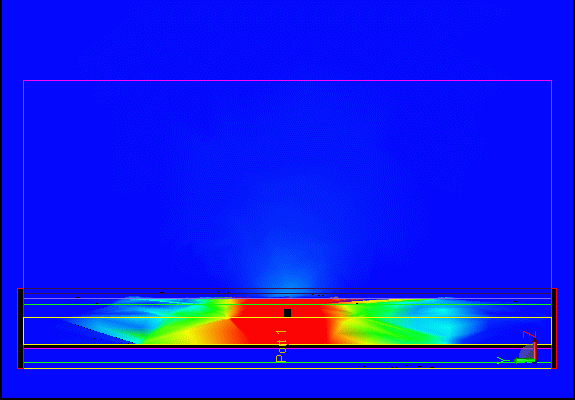
Task: Select the magenta line beneath yellow rectangle
Action: tap(288, 348)
